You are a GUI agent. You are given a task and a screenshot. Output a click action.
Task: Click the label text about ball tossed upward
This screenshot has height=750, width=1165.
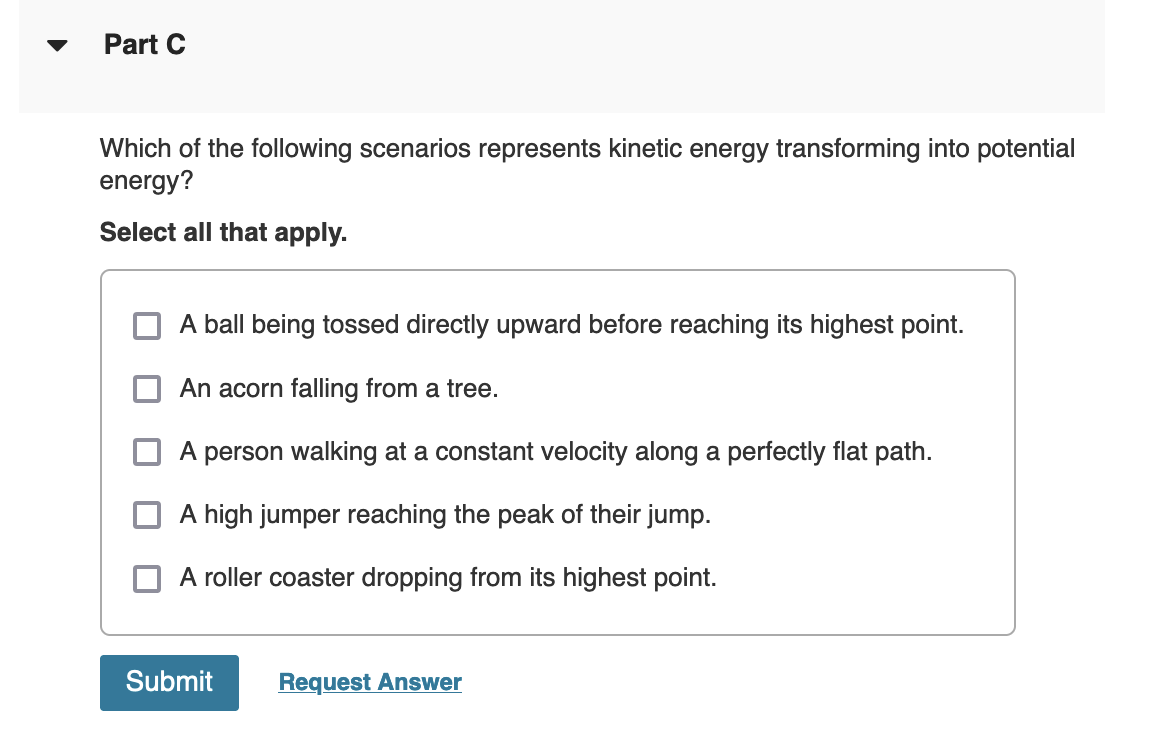coord(571,325)
